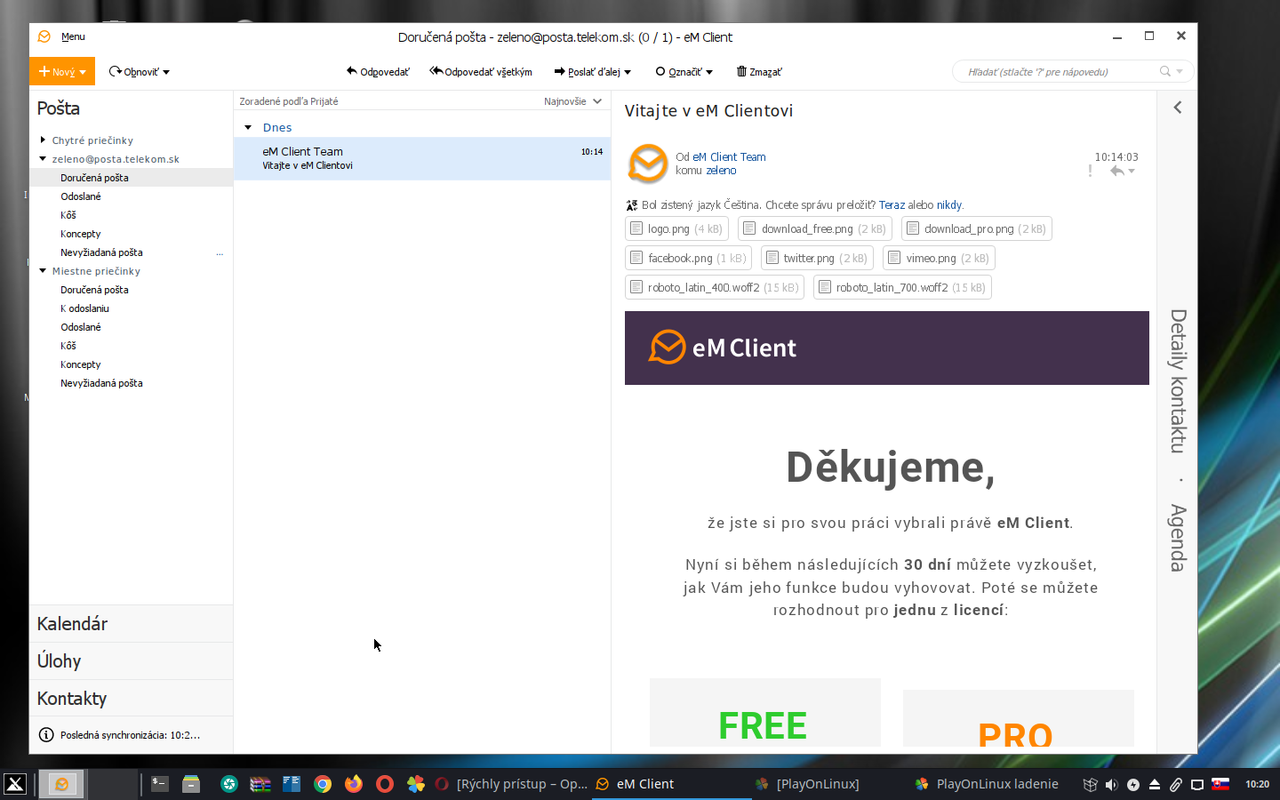Open facebook.png attachment
The image size is (1280, 800).
(x=689, y=258)
